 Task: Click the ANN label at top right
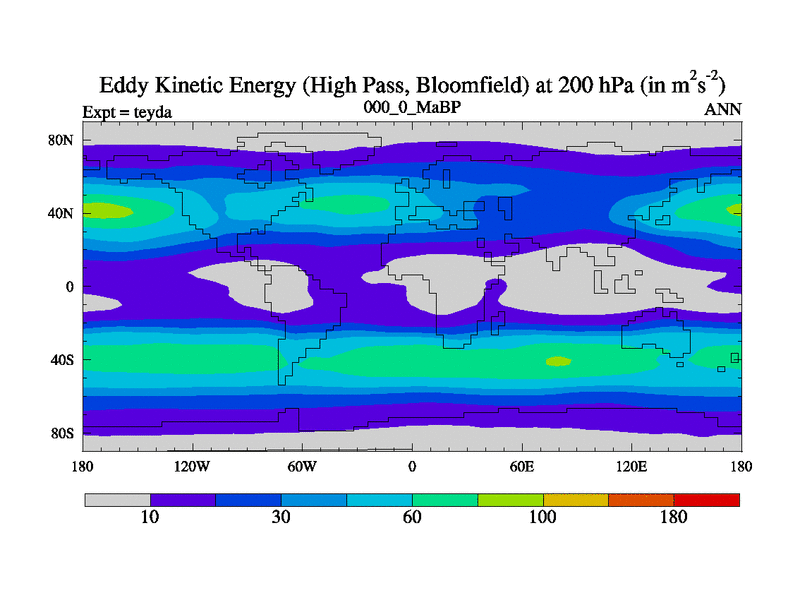pos(722,112)
